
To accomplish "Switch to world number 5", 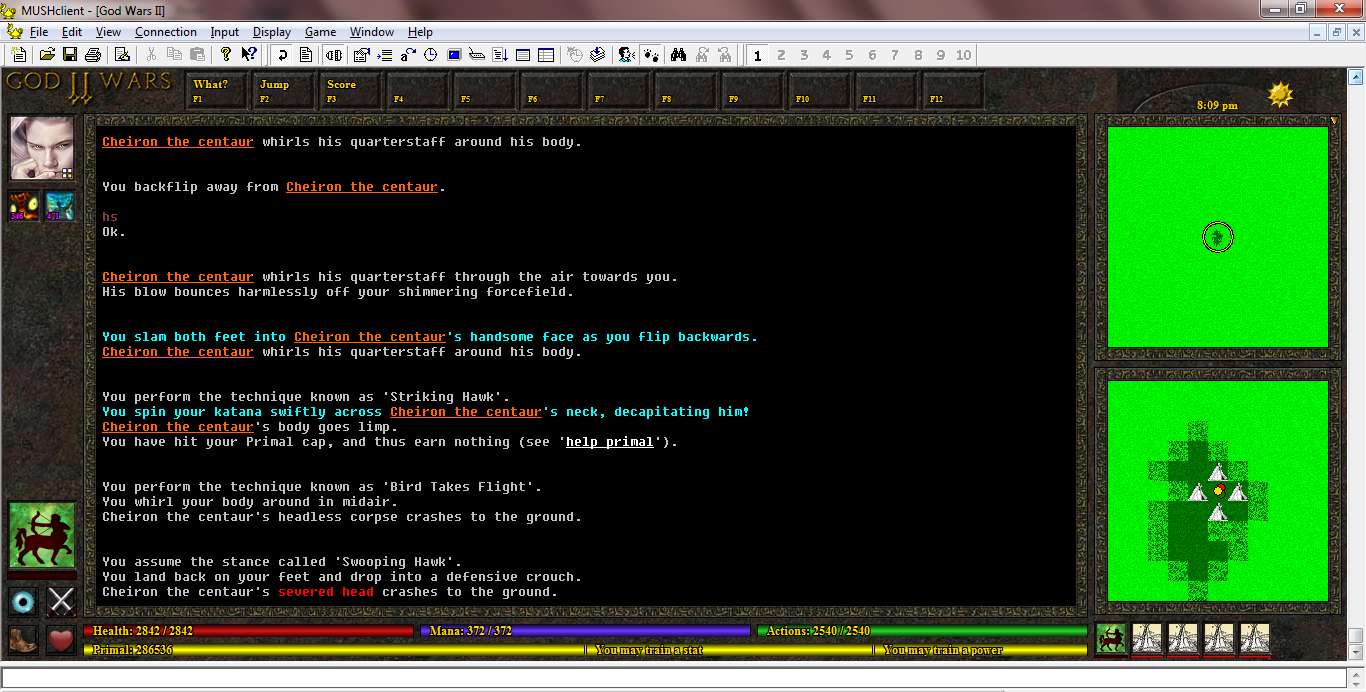I will (849, 55).
